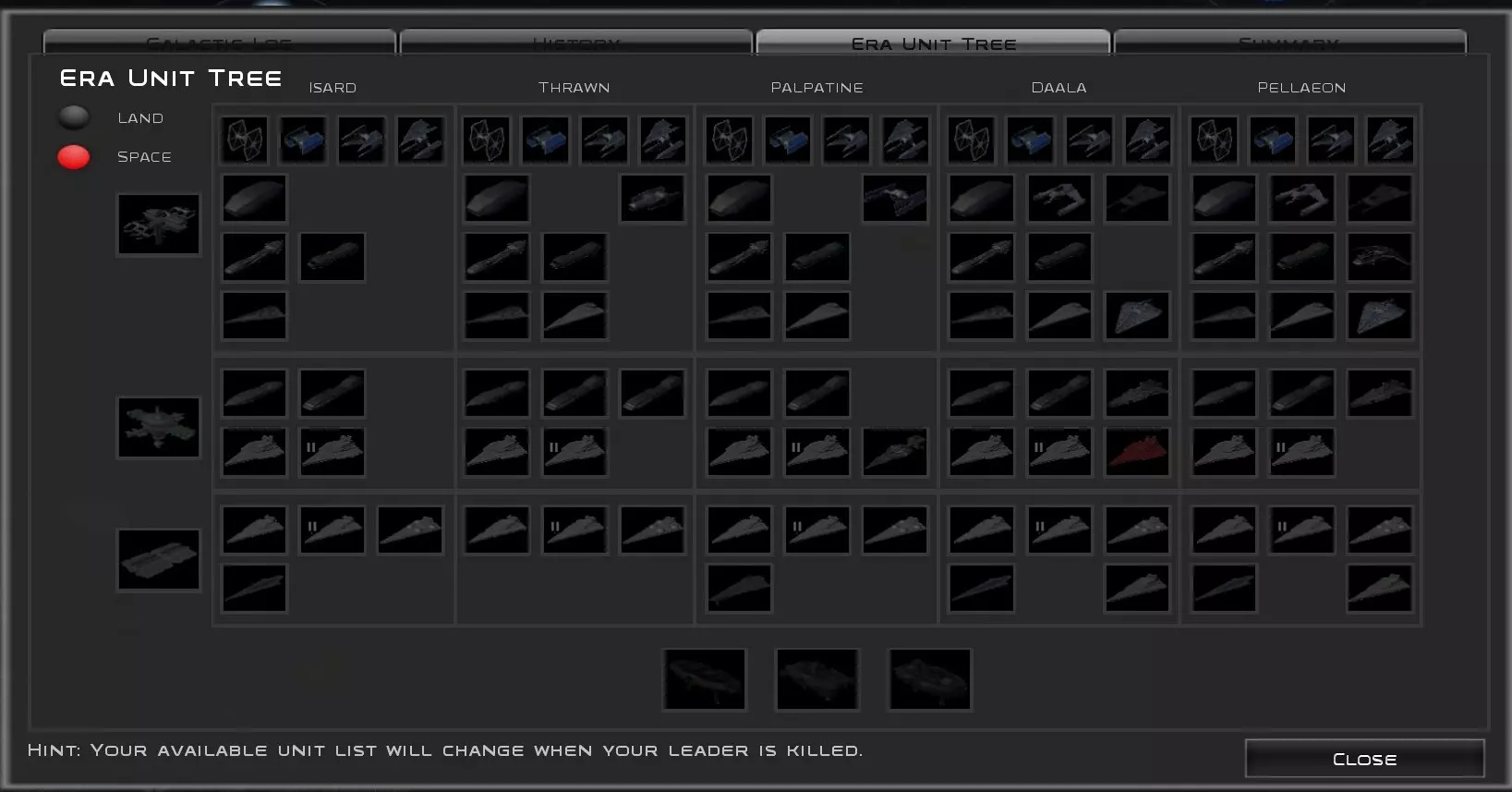
Task: Click the PALPATINE era heading
Action: [816, 88]
